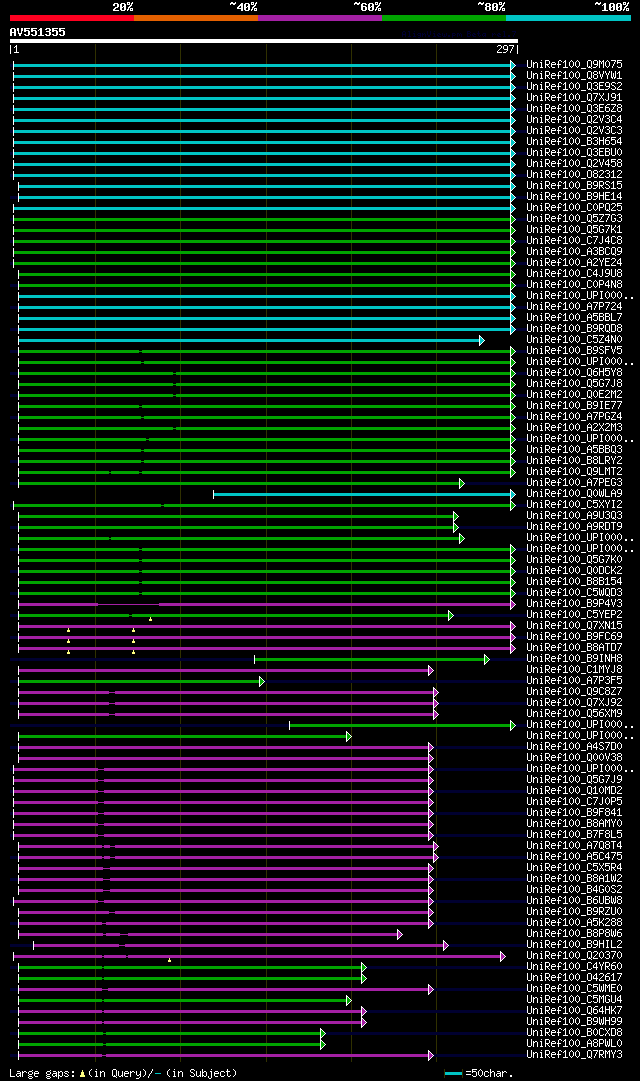The image size is (640, 1081).
Task: Select label UniRef100_Q6H5Y8
Action: (x=574, y=372)
